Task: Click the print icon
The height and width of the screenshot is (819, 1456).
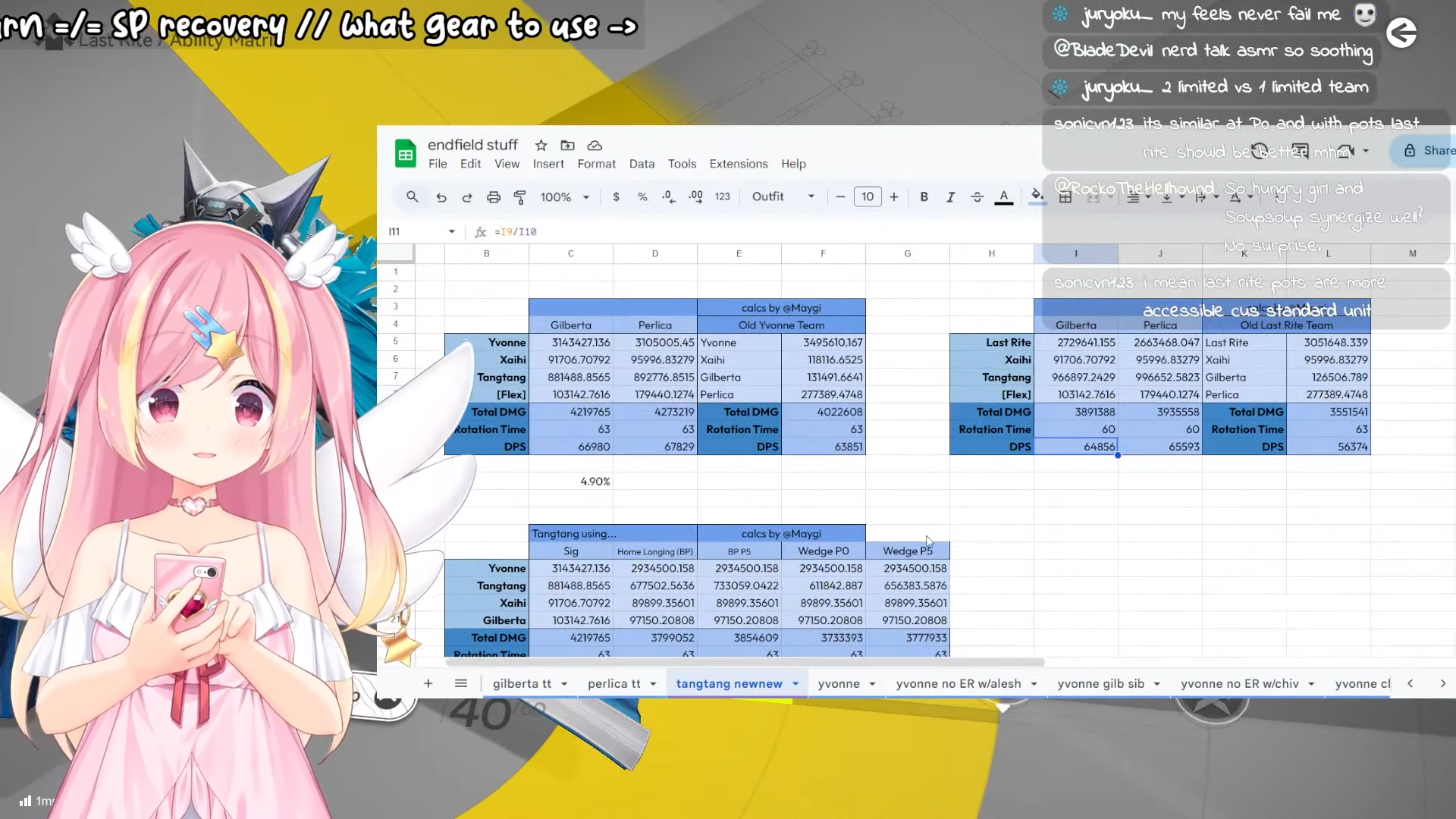Action: [494, 197]
